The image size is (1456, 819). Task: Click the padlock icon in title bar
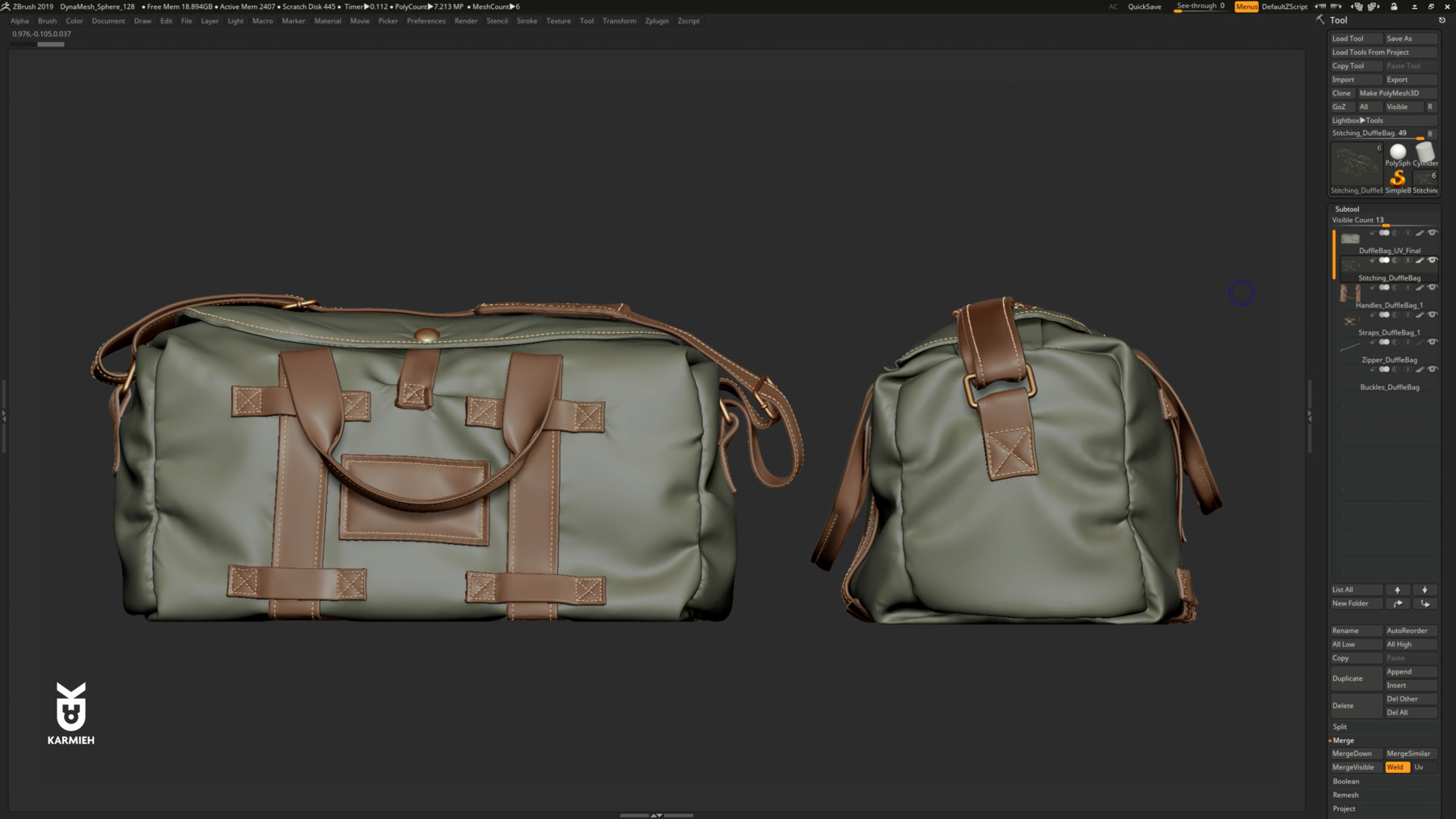tap(1394, 6)
